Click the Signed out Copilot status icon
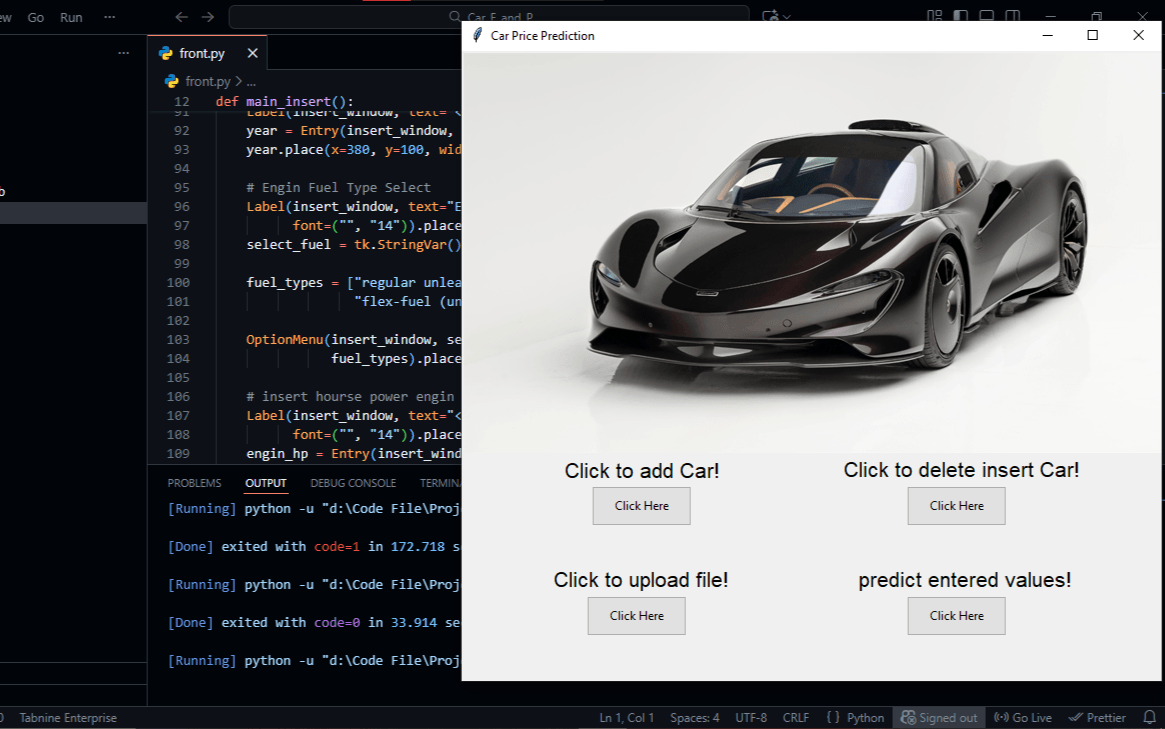1165x729 pixels. click(939, 718)
